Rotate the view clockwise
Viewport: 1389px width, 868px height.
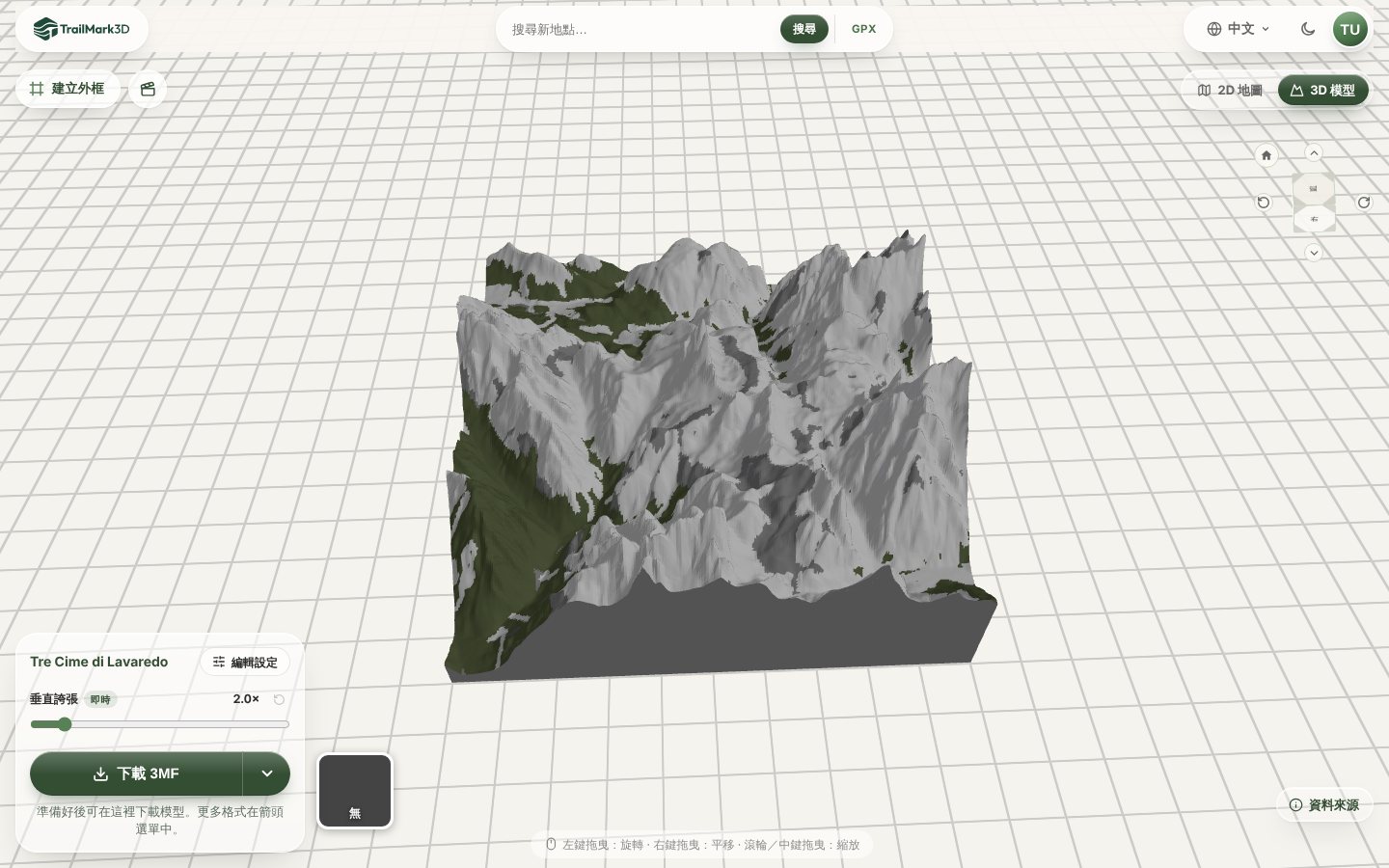pyautogui.click(x=1364, y=203)
